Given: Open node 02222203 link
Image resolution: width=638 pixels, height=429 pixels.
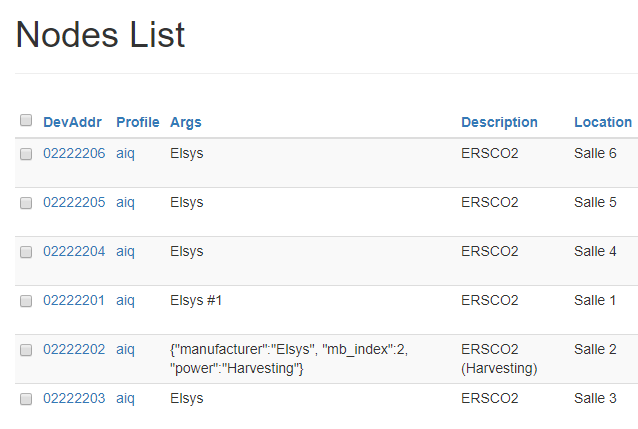Looking at the screenshot, I should (x=74, y=398).
